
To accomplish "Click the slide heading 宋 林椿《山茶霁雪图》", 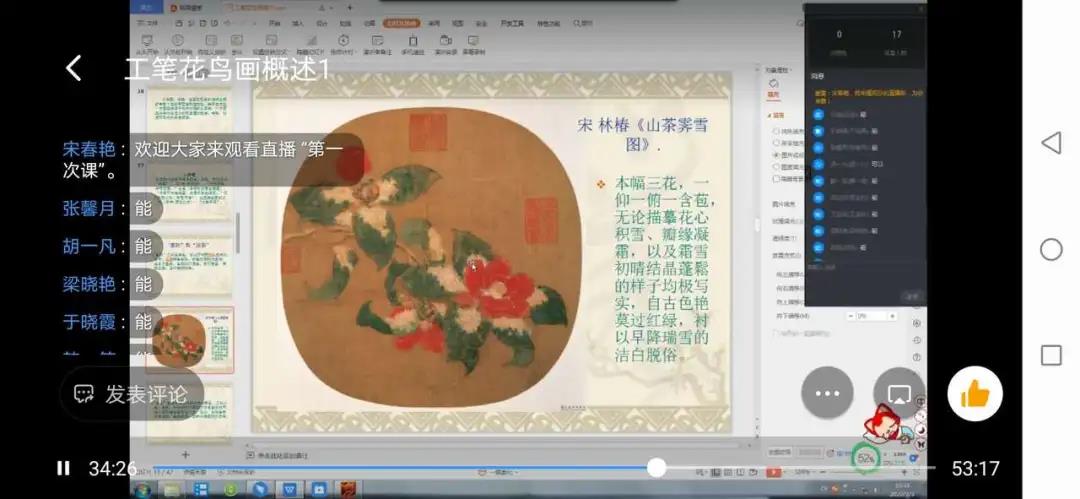I will pyautogui.click(x=642, y=134).
